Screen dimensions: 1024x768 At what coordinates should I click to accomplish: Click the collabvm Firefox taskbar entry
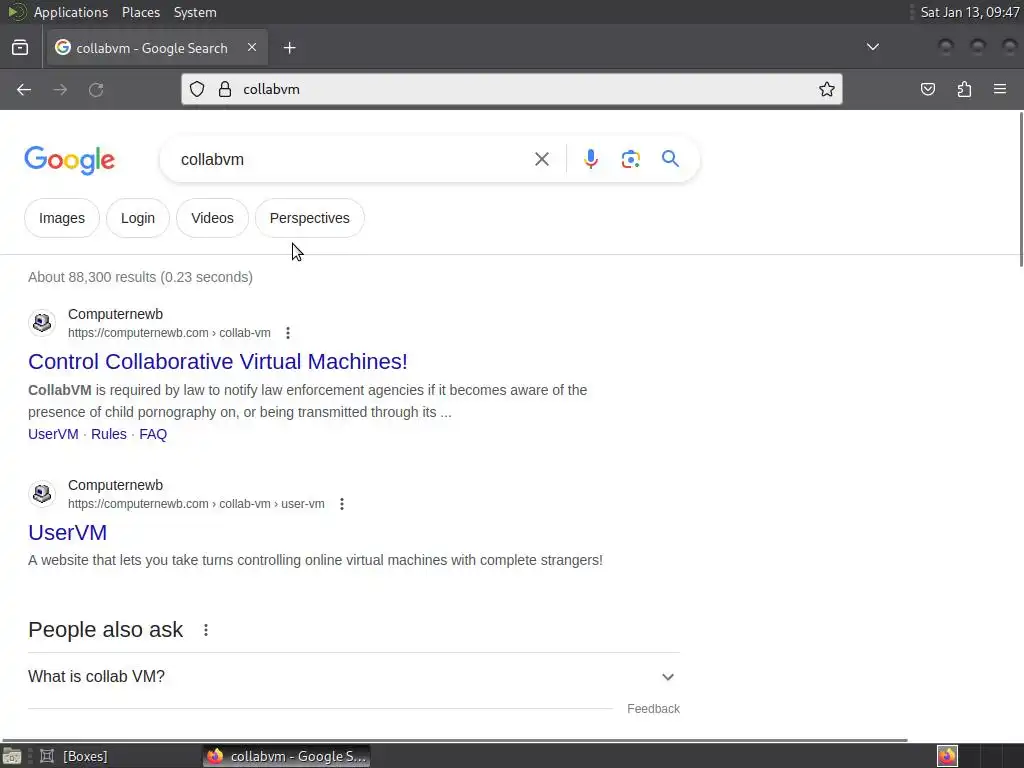click(x=287, y=756)
